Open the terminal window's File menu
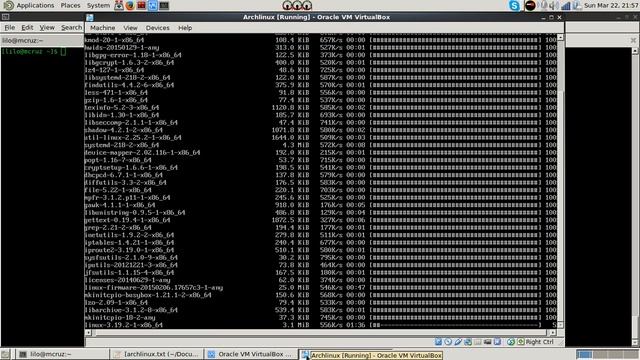Screen dimensions: 640x360 [9, 27]
